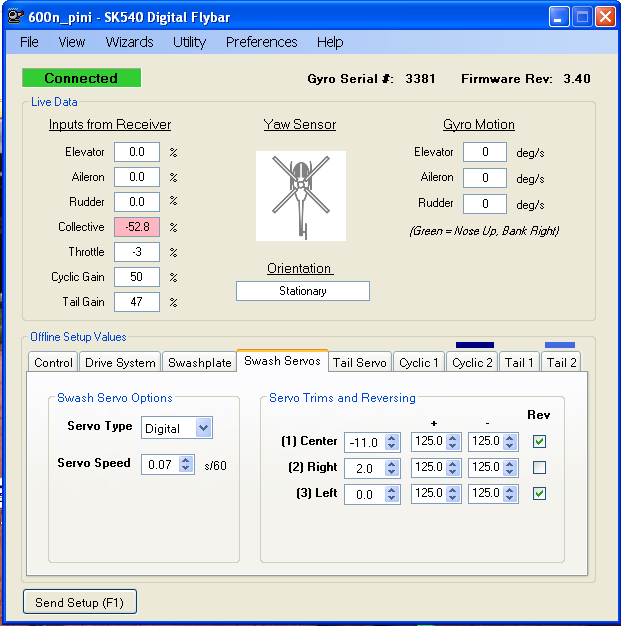Switch to the Control tab
This screenshot has height=626, width=621.
point(53,363)
